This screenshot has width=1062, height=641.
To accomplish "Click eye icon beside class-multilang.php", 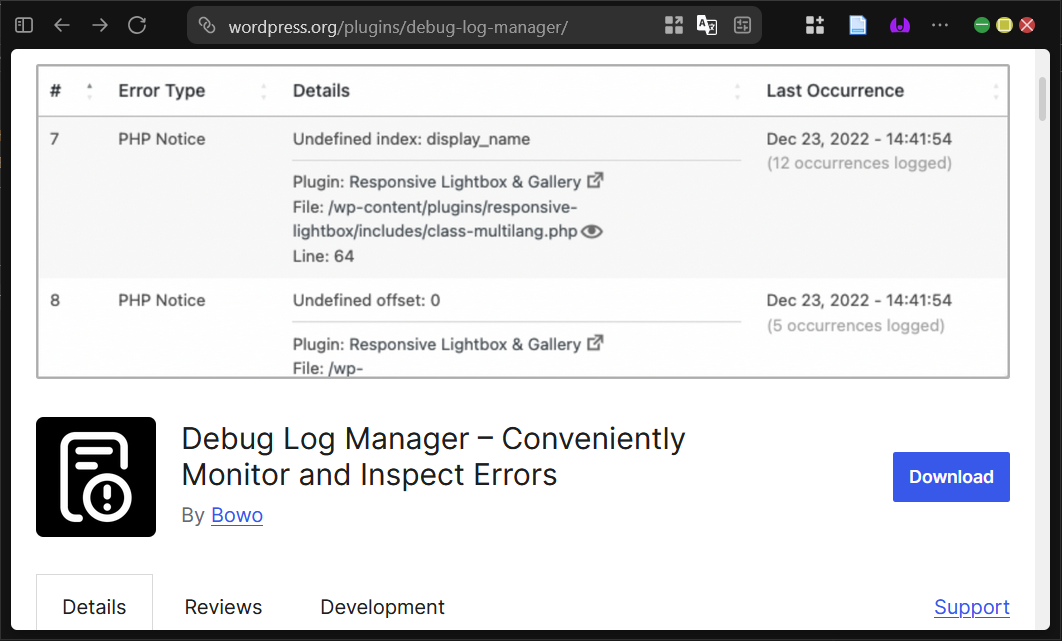I will click(x=592, y=232).
